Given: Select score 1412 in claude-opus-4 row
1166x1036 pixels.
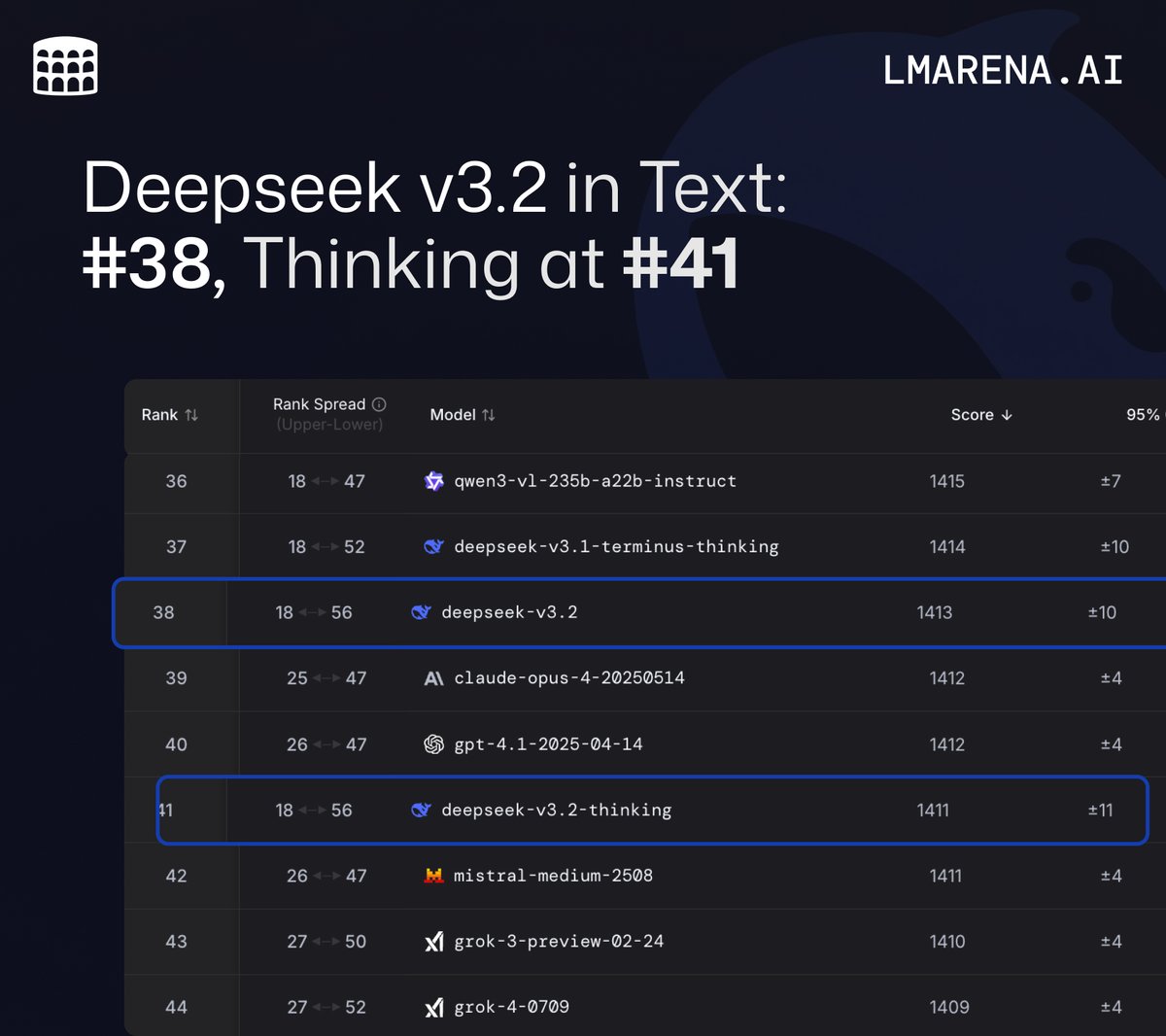Looking at the screenshot, I should click(947, 678).
